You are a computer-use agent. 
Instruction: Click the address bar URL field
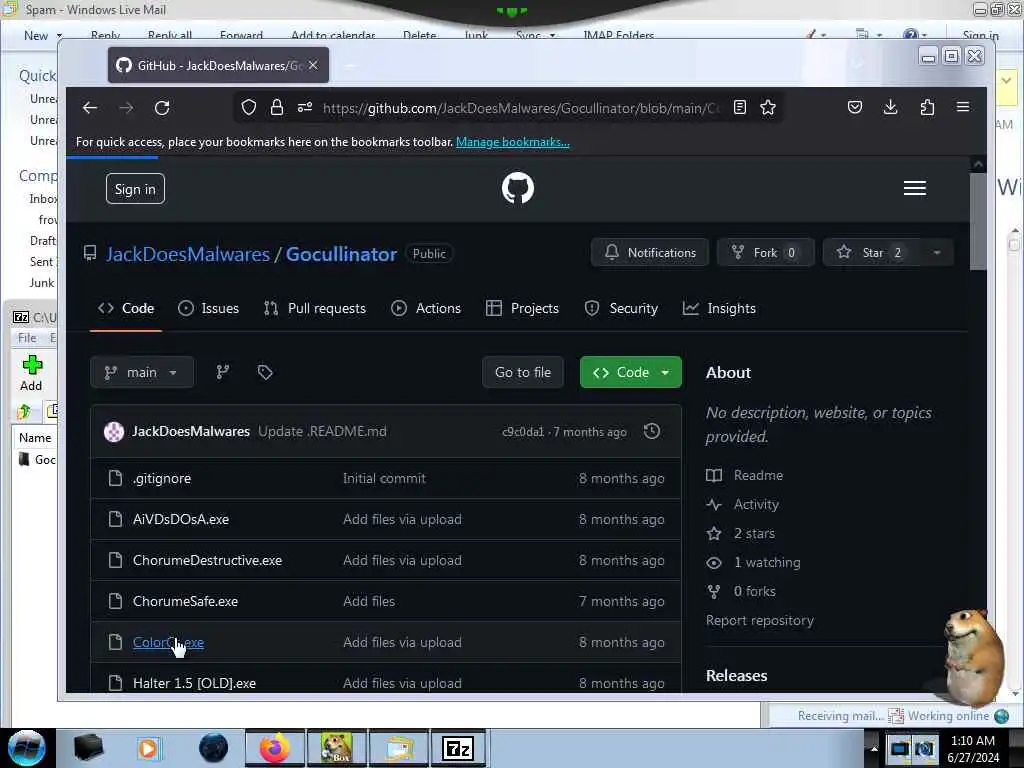click(x=520, y=108)
